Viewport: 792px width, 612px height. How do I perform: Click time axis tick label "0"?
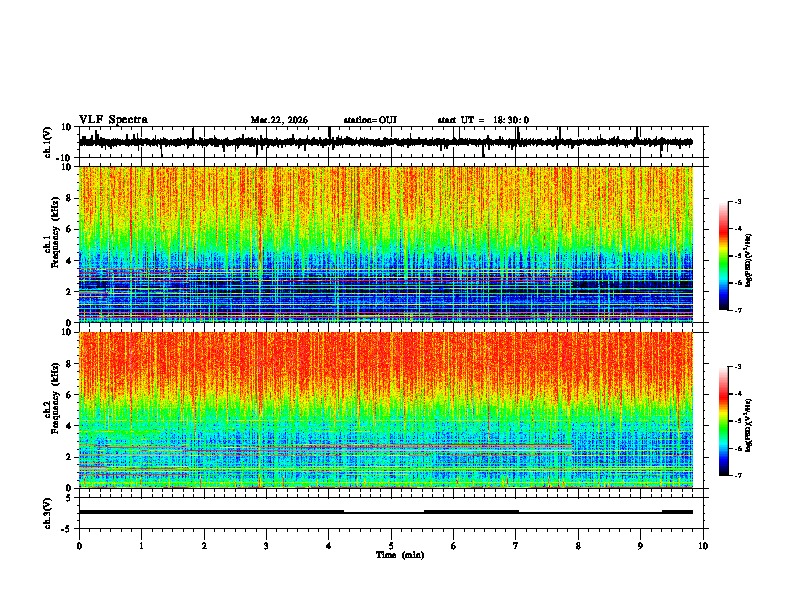(x=79, y=546)
